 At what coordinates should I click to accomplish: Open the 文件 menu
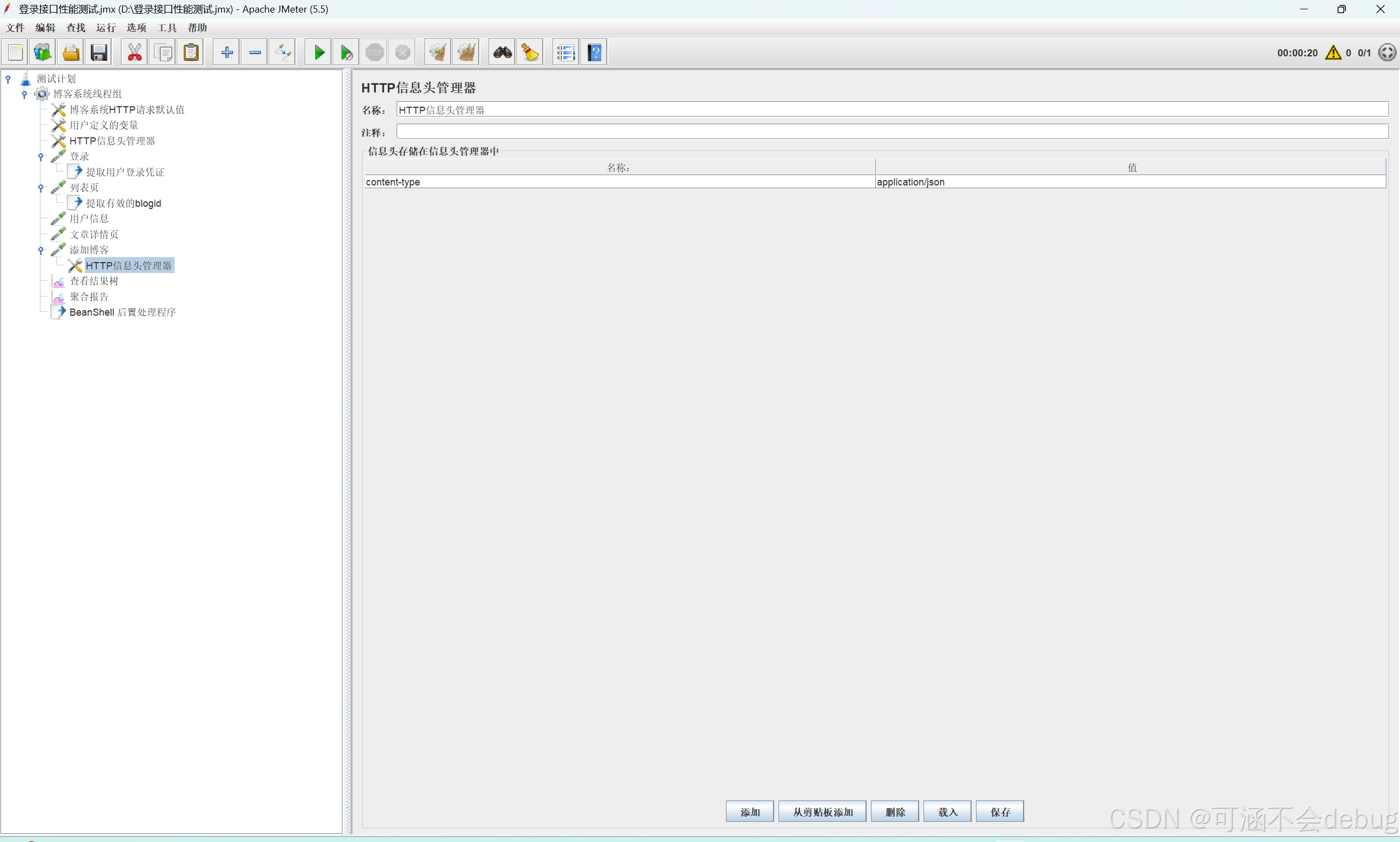click(15, 27)
